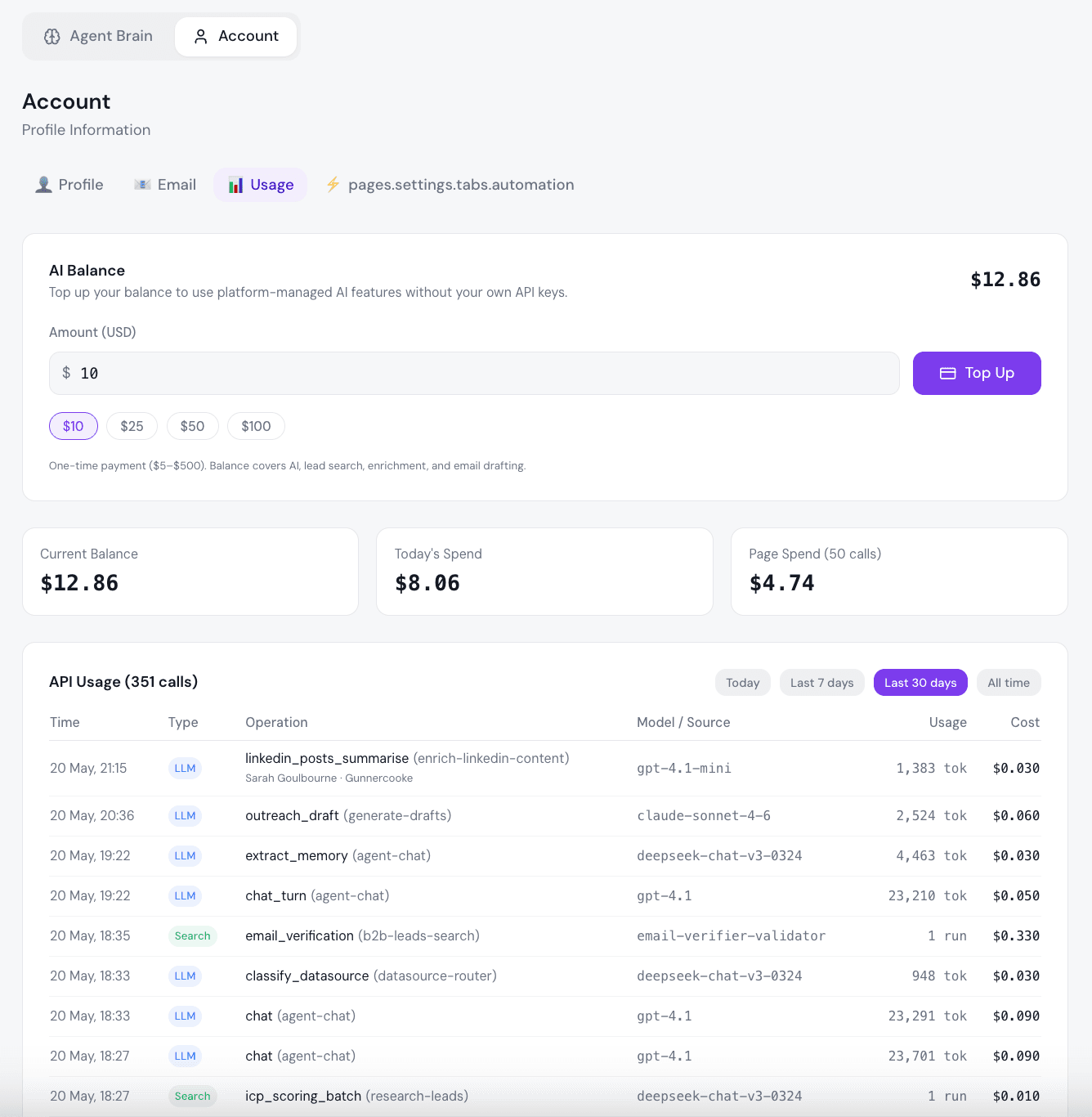Click the 20 May, 20:36 timestamp
Image resolution: width=1092 pixels, height=1117 pixels.
(92, 815)
